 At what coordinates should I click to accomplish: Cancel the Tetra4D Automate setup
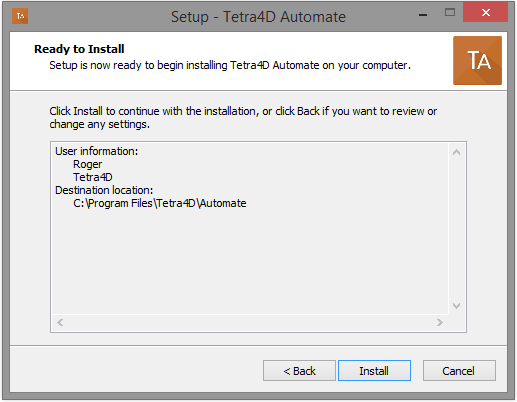pyautogui.click(x=459, y=370)
